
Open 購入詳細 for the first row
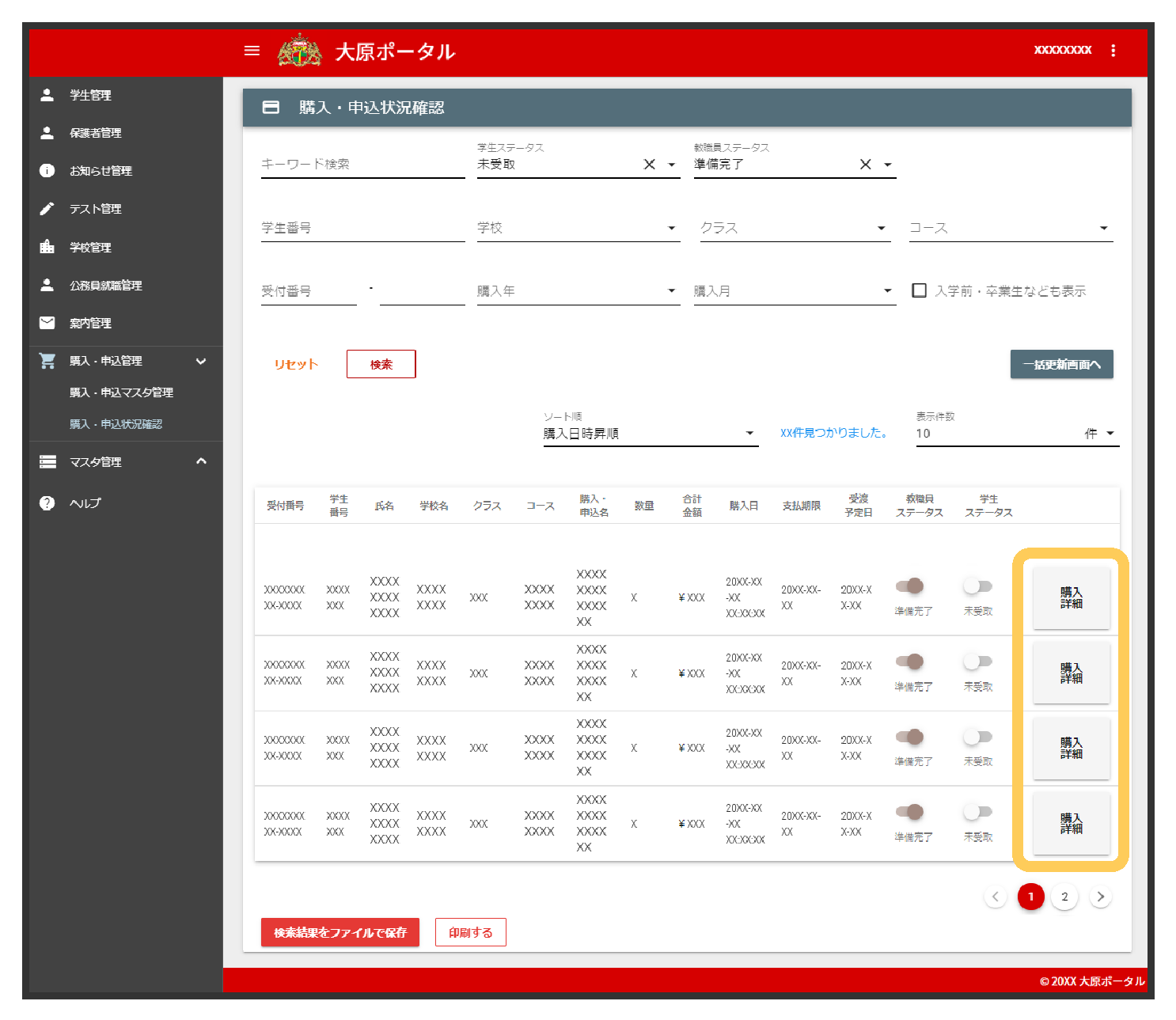click(1072, 597)
